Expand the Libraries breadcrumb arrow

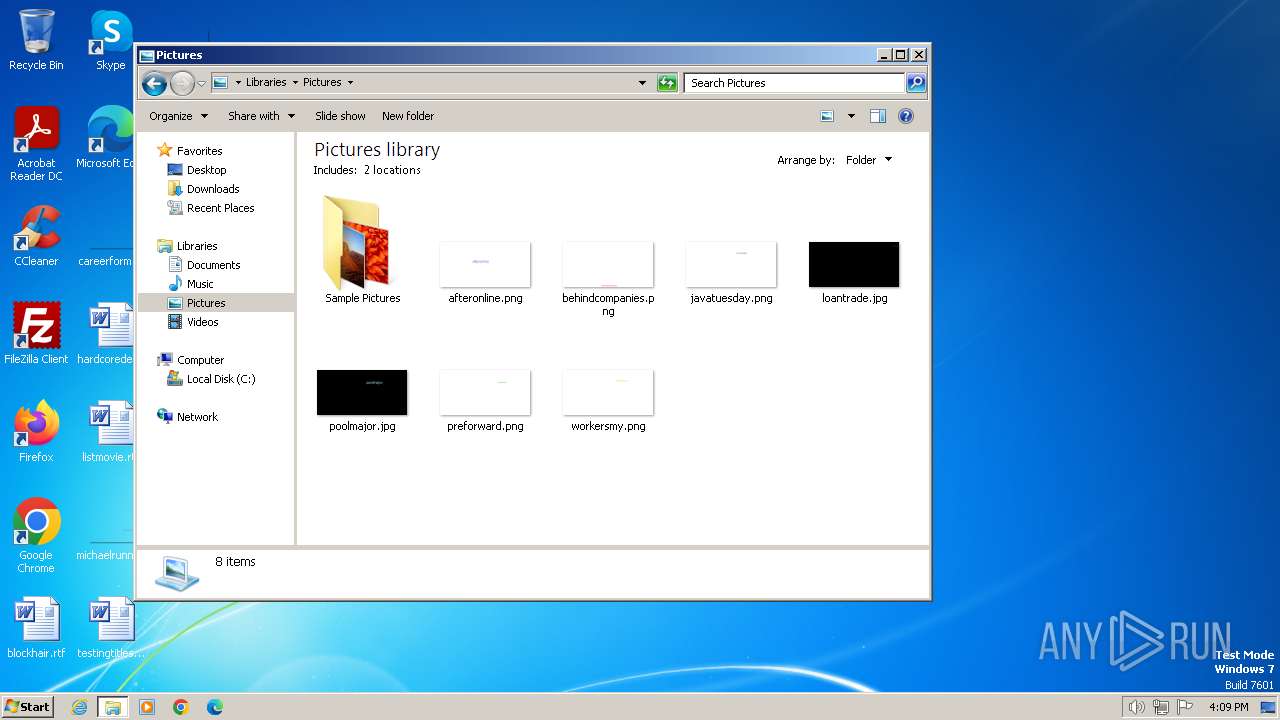(x=294, y=83)
